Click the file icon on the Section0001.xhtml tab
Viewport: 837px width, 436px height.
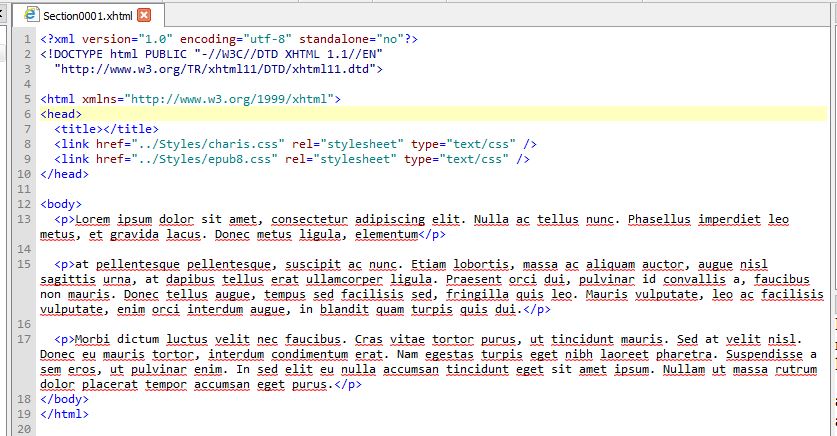pos(31,15)
